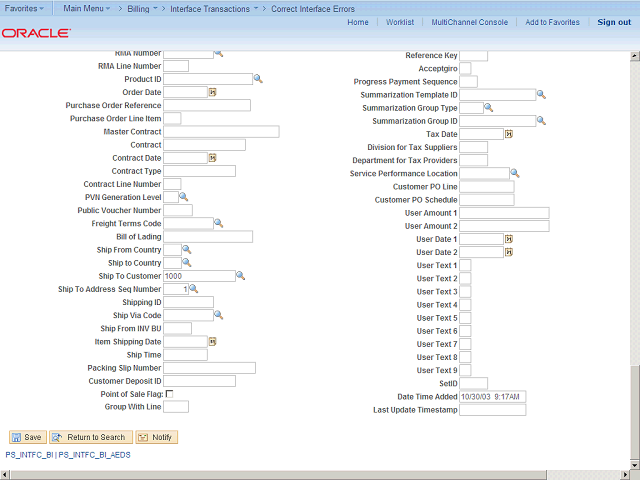Click the Group With Line field
Viewport: 640px width, 480px height.
point(176,407)
